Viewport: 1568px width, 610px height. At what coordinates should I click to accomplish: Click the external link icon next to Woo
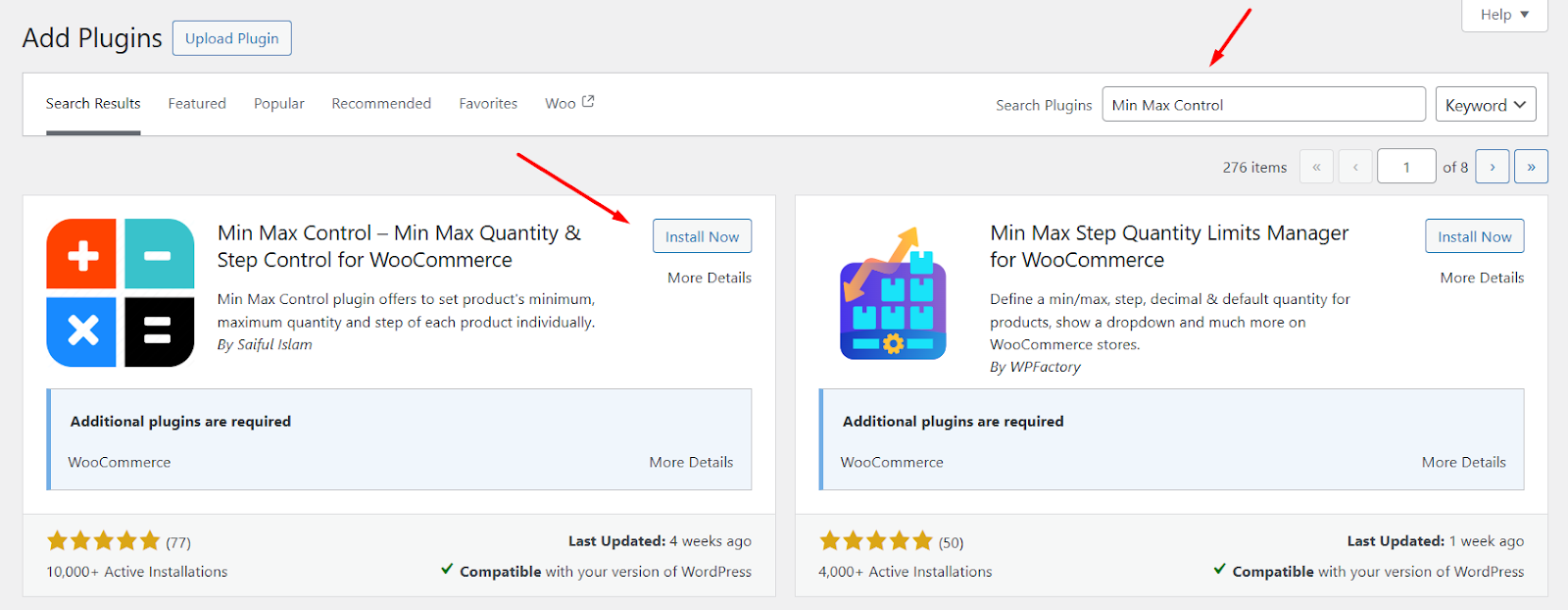pos(588,102)
